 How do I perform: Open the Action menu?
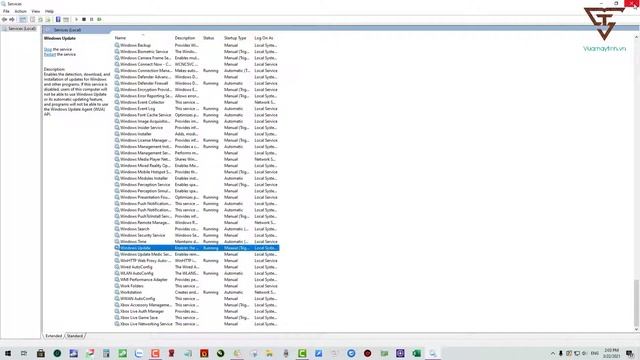pyautogui.click(x=20, y=11)
